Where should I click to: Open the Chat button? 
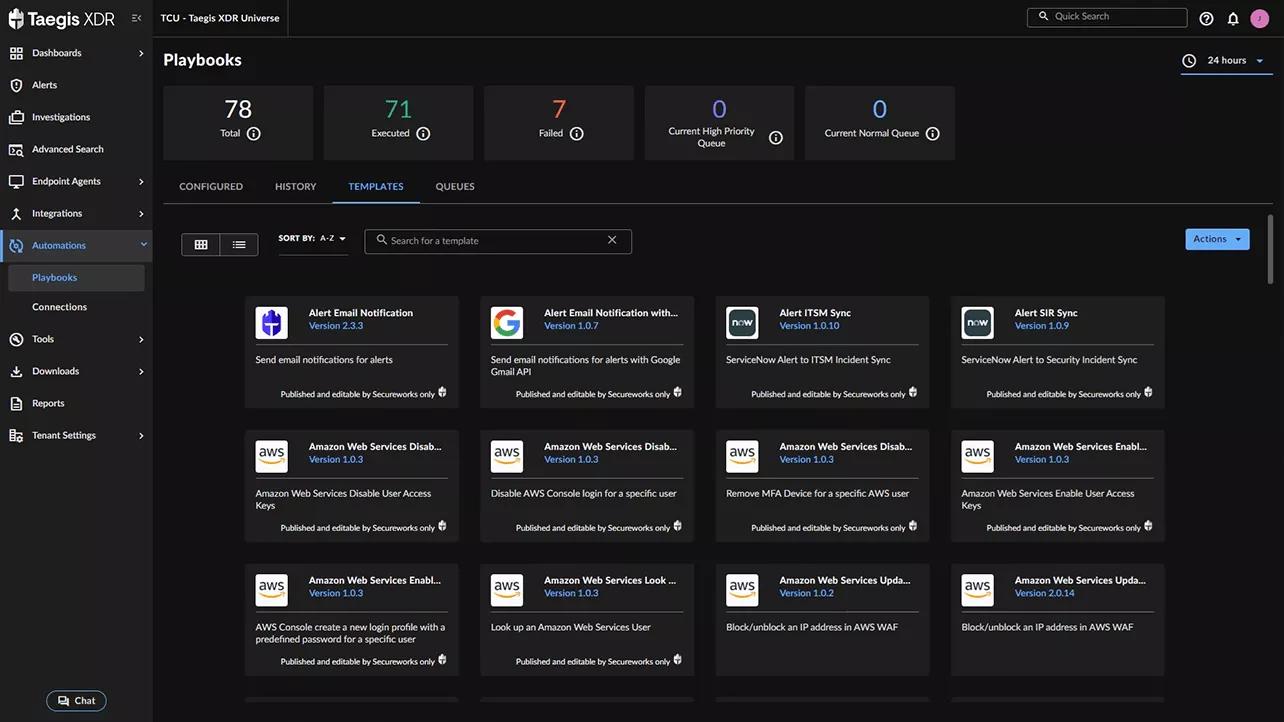point(76,701)
